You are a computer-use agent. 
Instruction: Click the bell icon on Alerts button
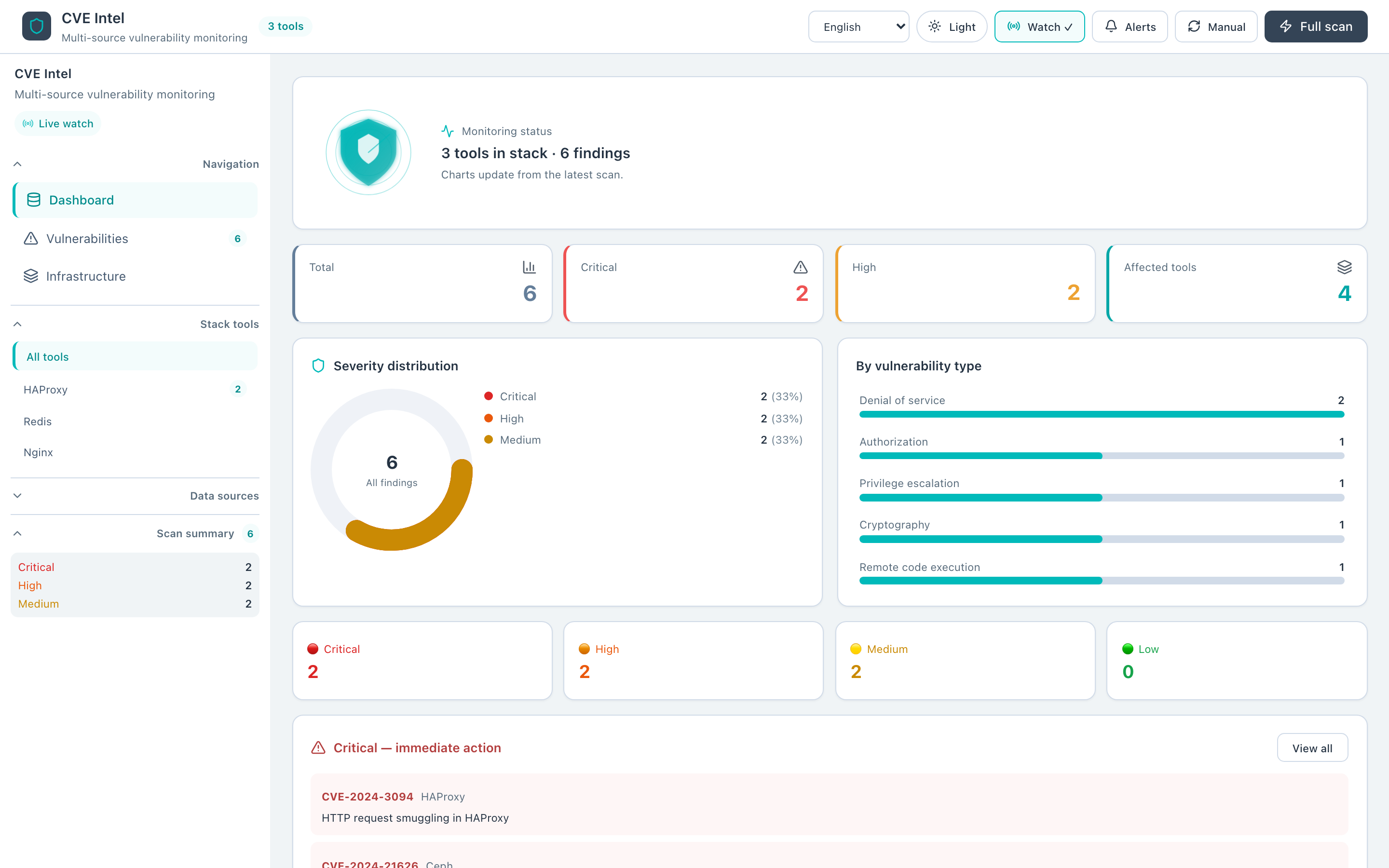[x=1111, y=27]
